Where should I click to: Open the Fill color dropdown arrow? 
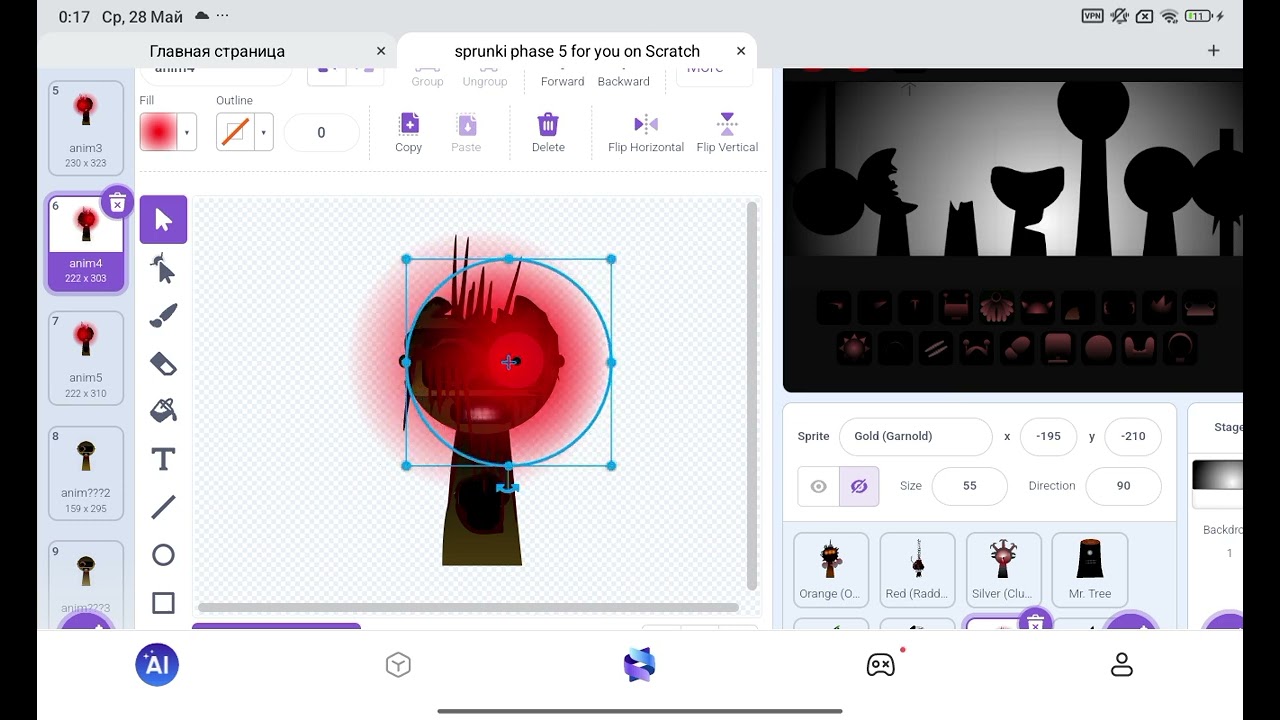(x=188, y=132)
